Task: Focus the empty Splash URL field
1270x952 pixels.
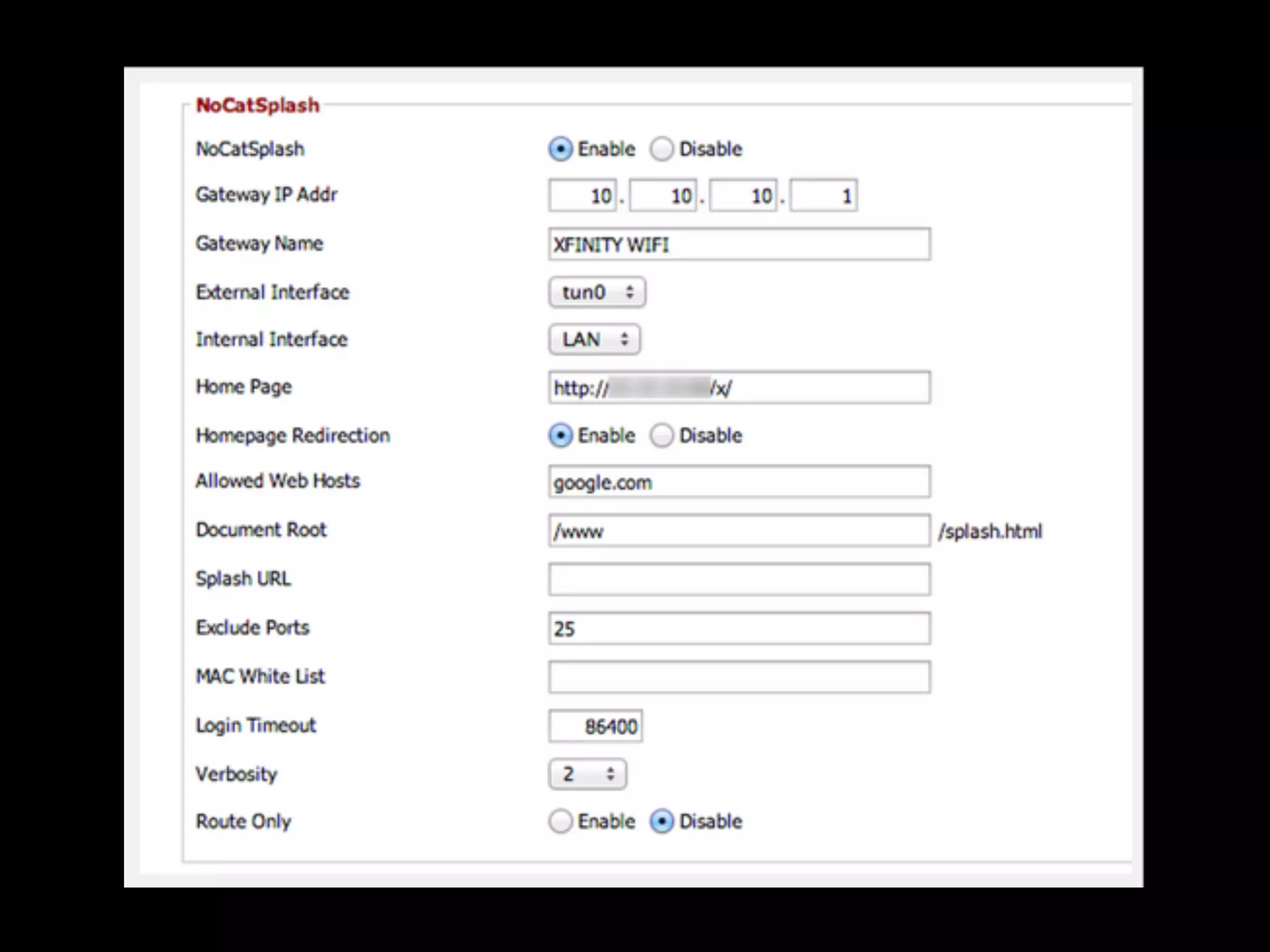Action: 739,580
